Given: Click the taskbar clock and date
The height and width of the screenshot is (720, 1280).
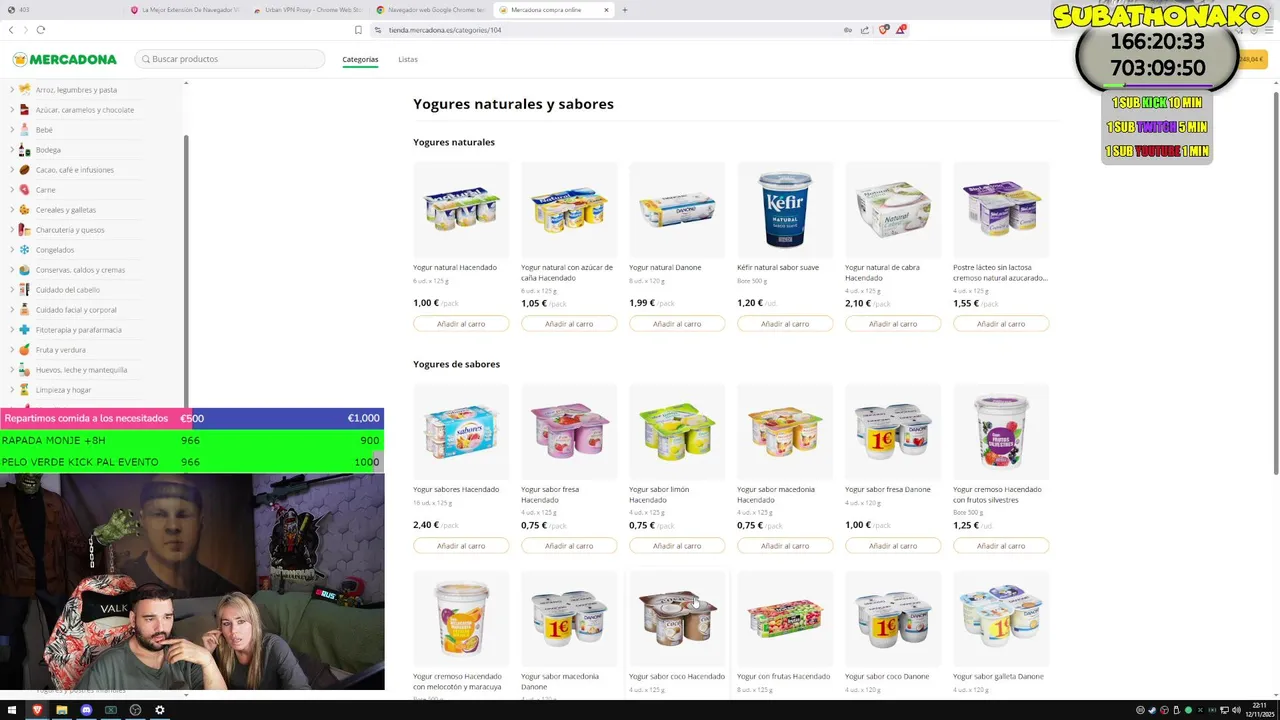Looking at the screenshot, I should coord(1258,710).
